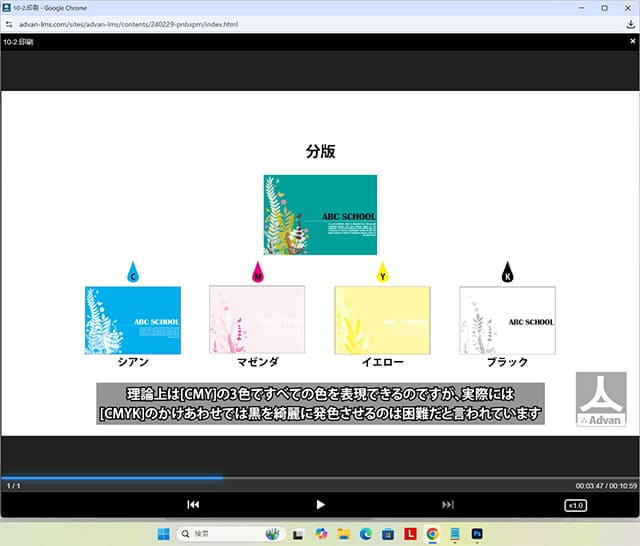
Task: Skip to the next slide
Action: coord(448,505)
